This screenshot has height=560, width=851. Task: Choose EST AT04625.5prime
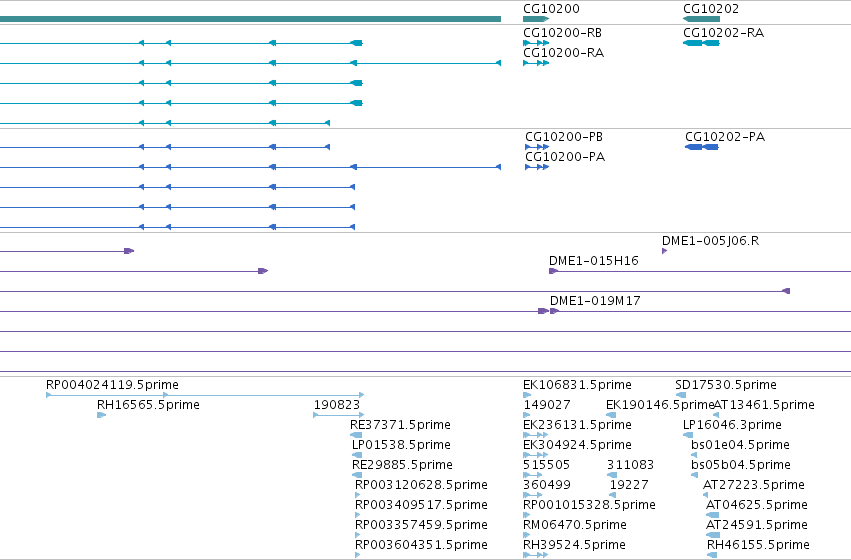(757, 505)
